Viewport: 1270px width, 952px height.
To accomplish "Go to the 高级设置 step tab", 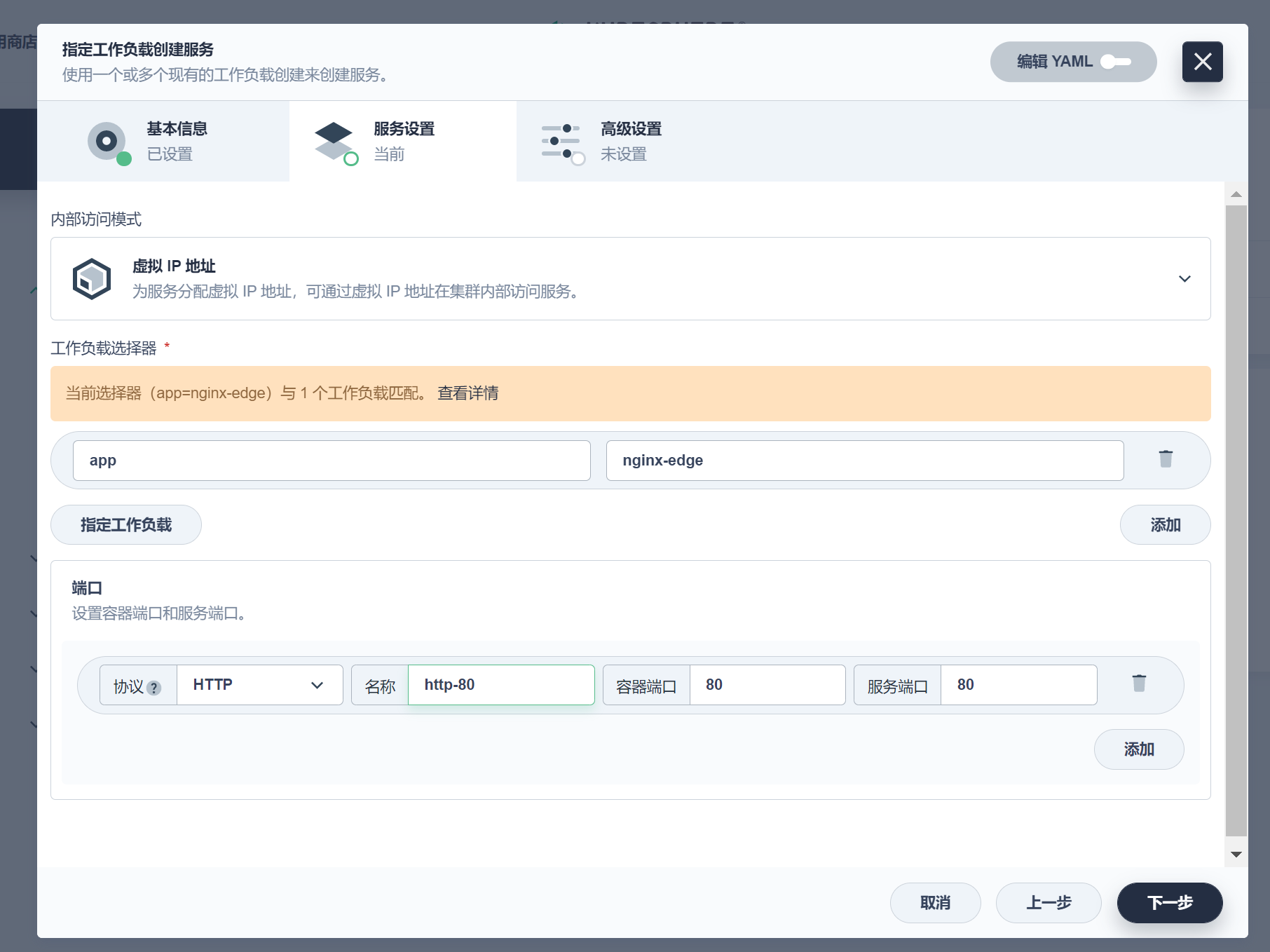I will click(630, 141).
